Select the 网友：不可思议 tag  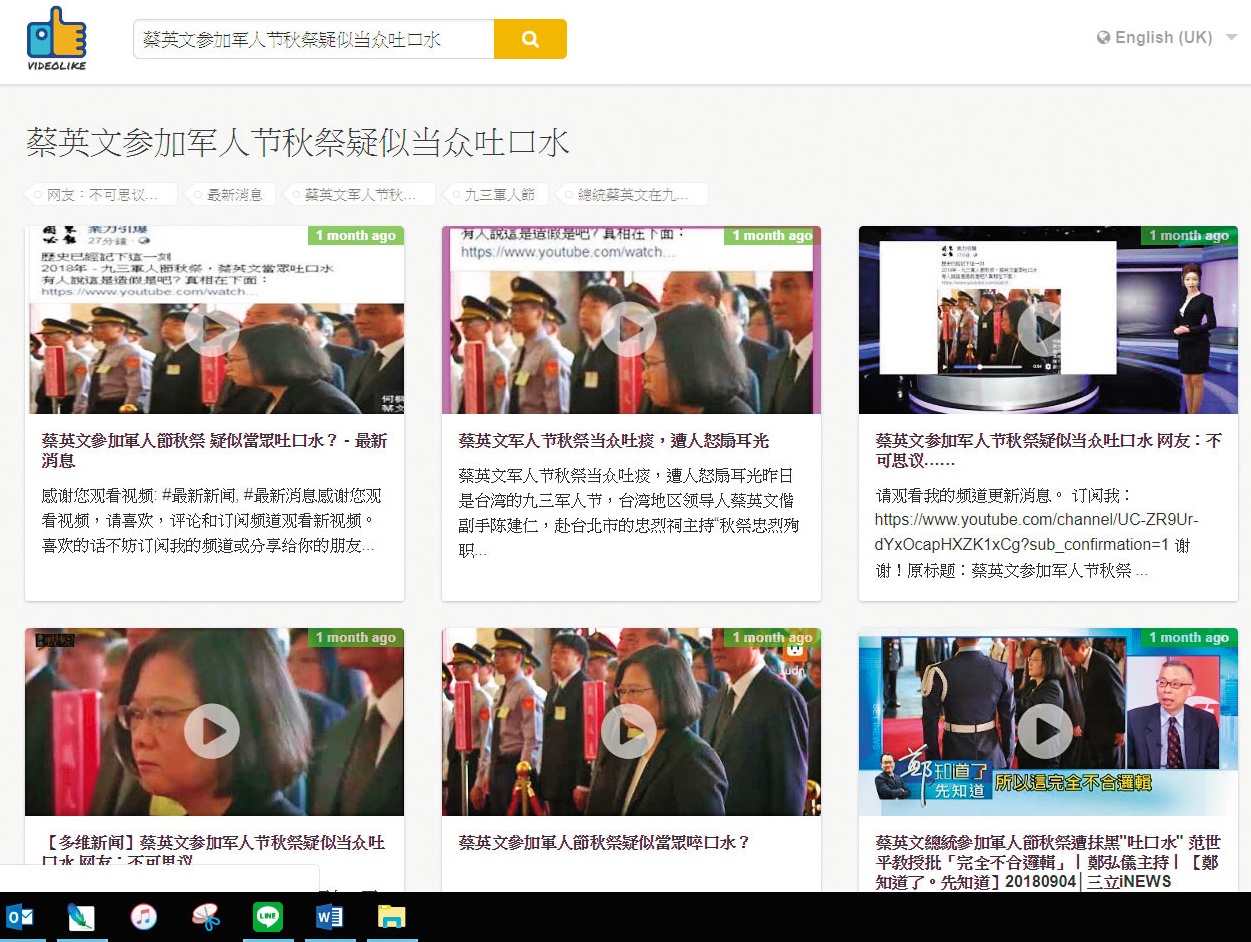[x=102, y=194]
